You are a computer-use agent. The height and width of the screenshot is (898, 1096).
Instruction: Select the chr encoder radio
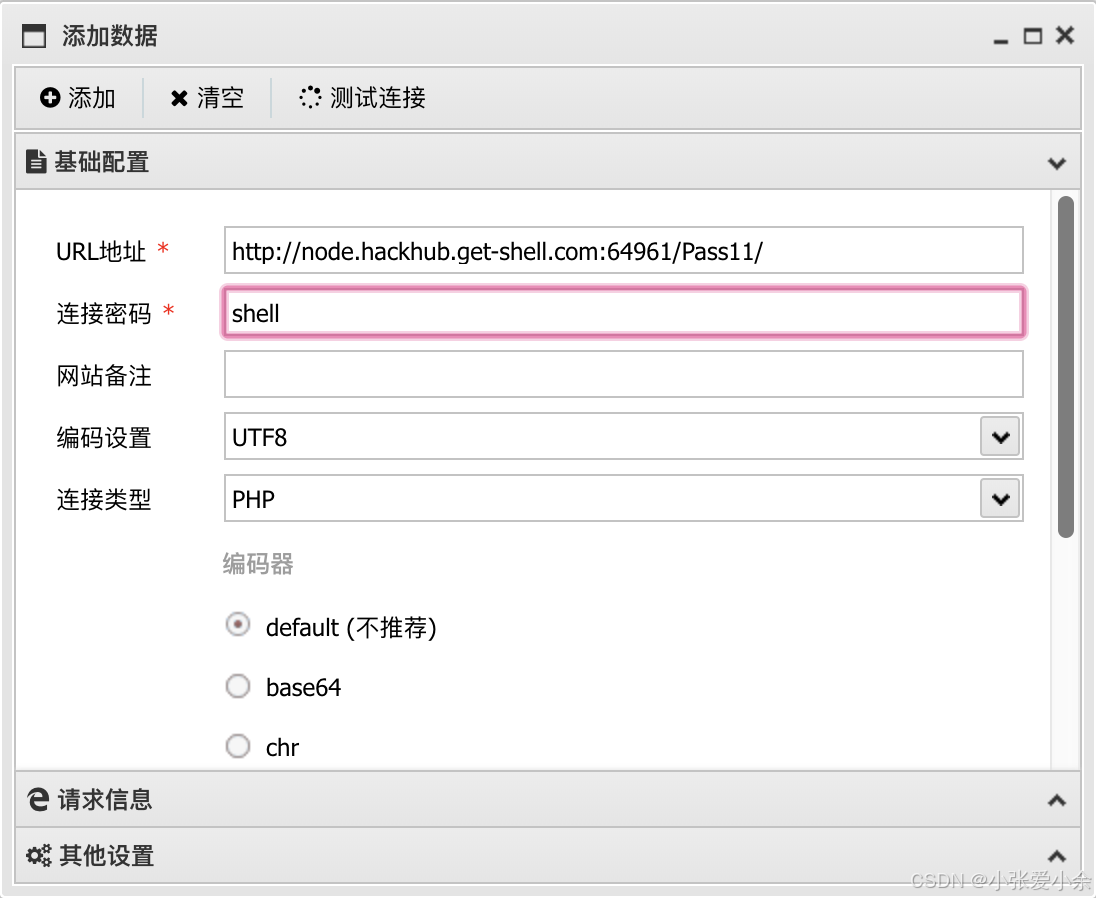[x=238, y=746]
